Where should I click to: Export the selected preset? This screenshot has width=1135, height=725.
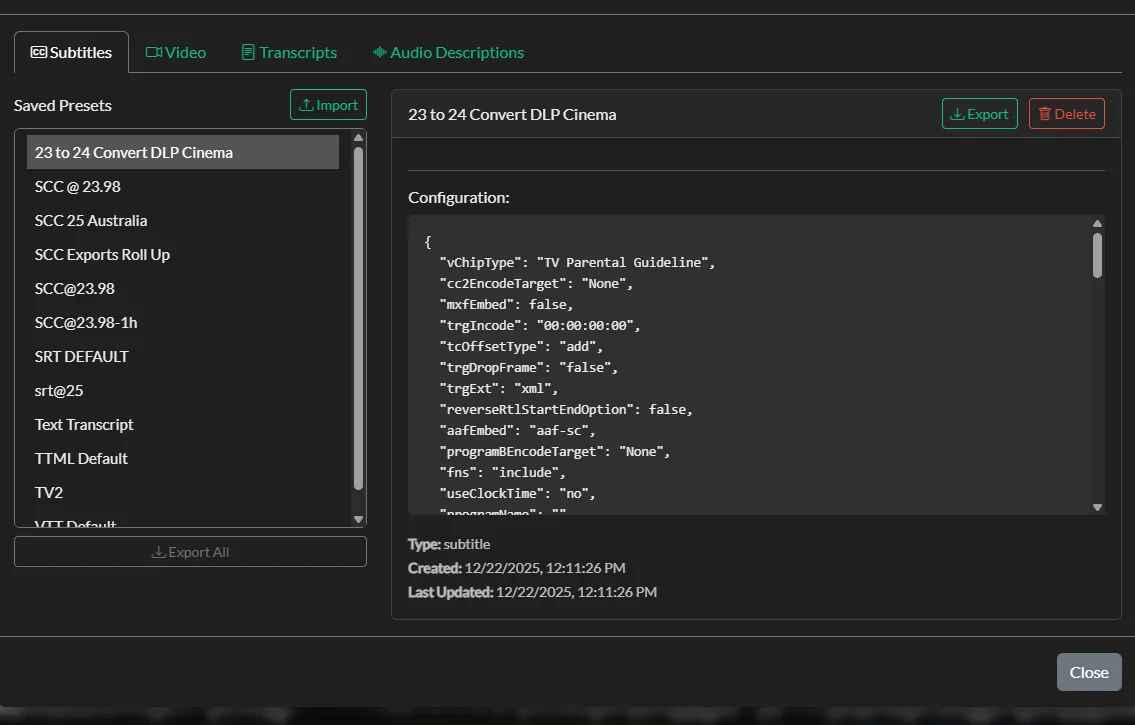979,114
